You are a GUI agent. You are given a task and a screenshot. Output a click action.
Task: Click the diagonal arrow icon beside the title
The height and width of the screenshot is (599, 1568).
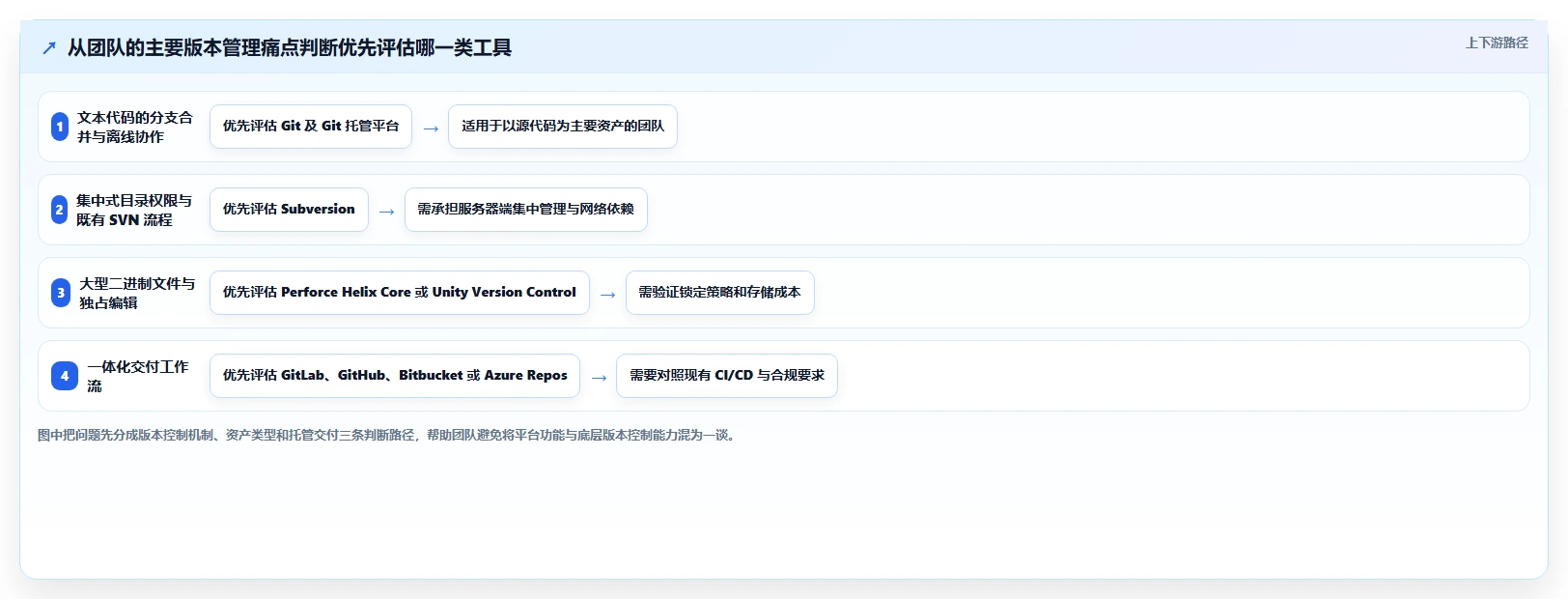tap(49, 47)
